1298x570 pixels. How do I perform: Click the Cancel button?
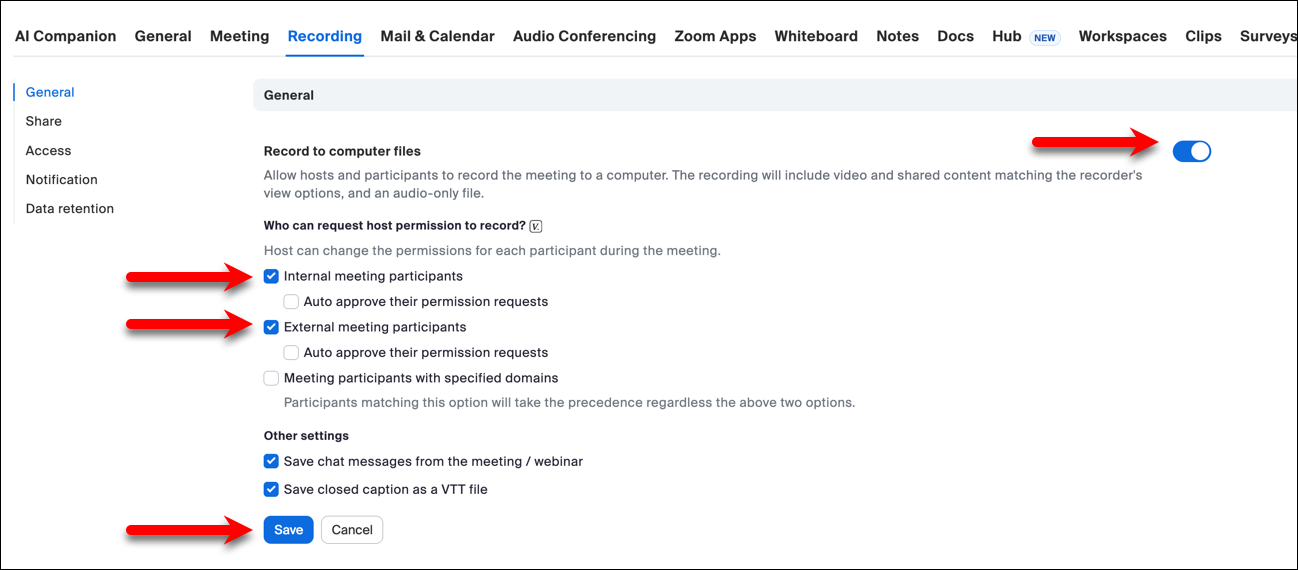click(x=352, y=530)
